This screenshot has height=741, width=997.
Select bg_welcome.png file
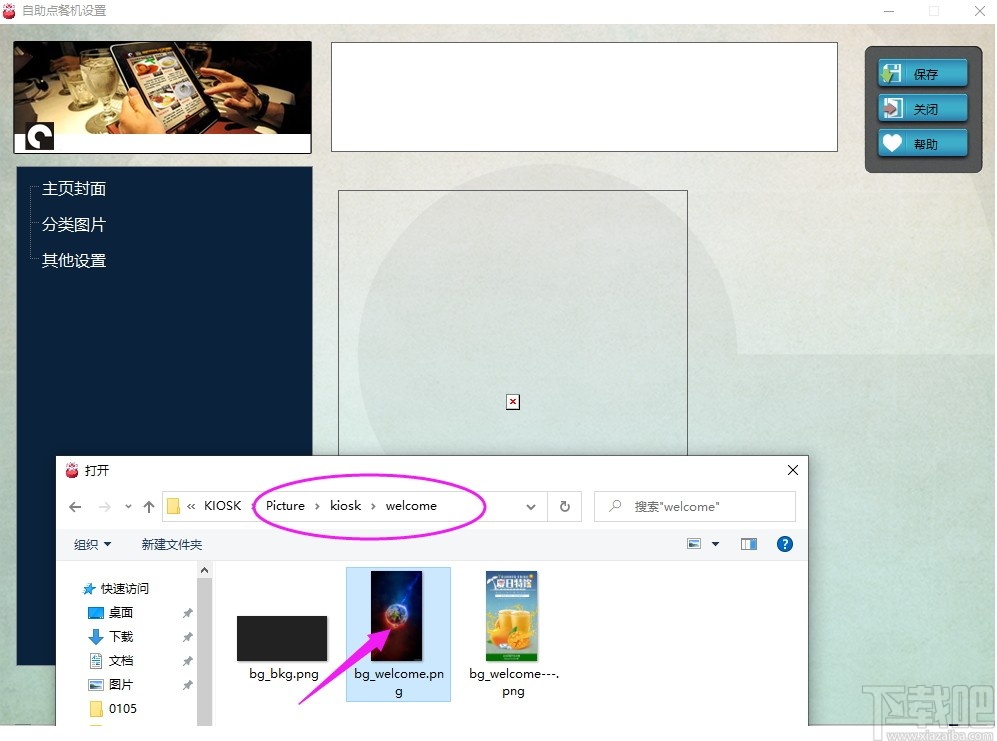pos(399,634)
